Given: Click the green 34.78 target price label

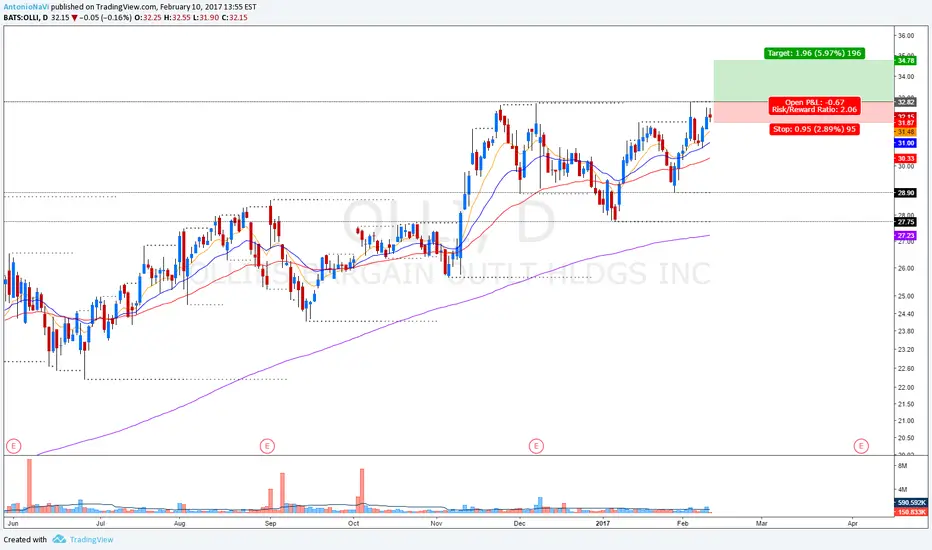Looking at the screenshot, I should pyautogui.click(x=905, y=61).
